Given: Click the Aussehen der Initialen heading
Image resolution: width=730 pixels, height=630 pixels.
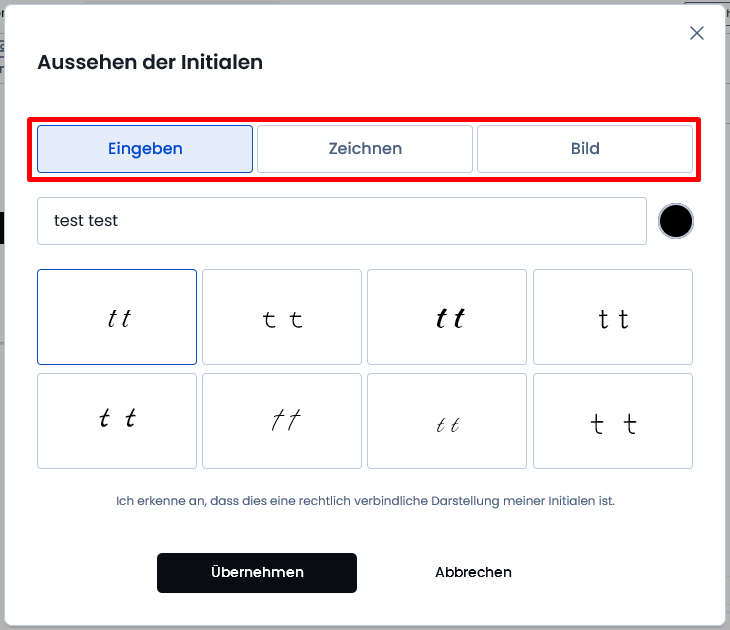Looking at the screenshot, I should (x=150, y=62).
